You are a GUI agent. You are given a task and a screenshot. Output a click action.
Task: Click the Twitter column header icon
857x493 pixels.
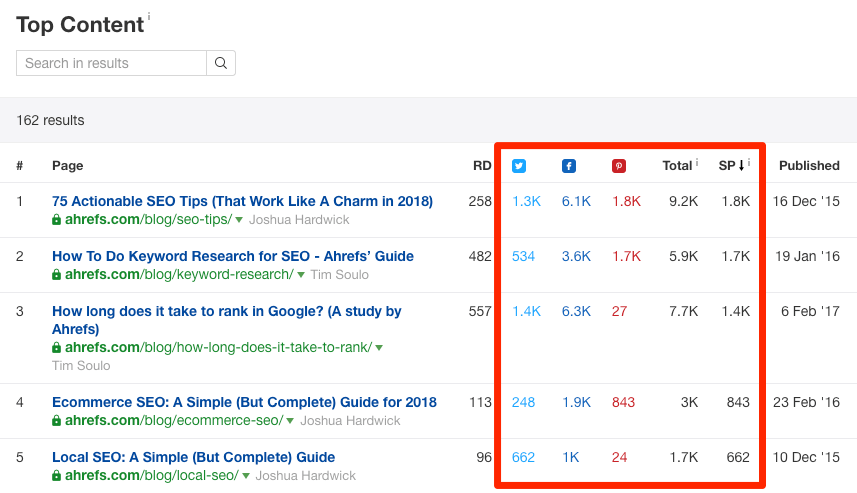(x=519, y=166)
